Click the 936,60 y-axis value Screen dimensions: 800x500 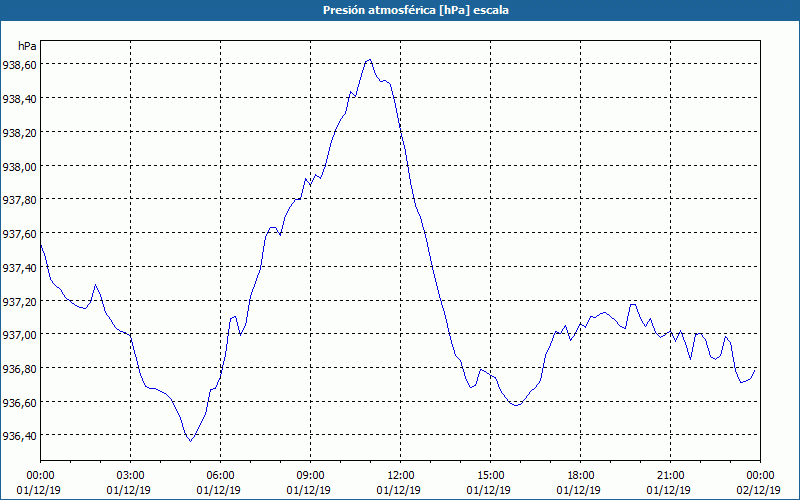click(x=19, y=403)
